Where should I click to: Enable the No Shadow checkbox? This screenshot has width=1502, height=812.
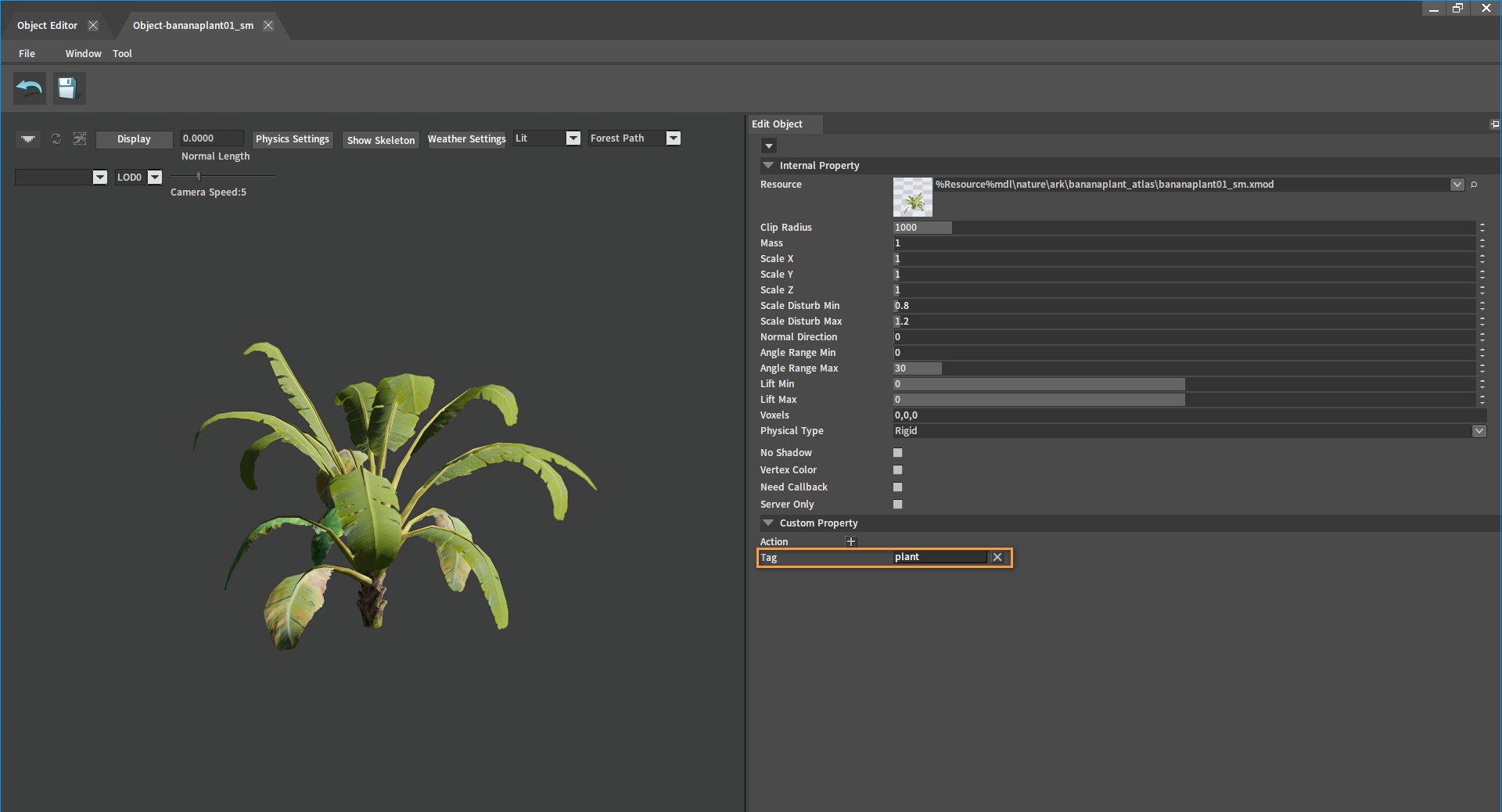(898, 453)
